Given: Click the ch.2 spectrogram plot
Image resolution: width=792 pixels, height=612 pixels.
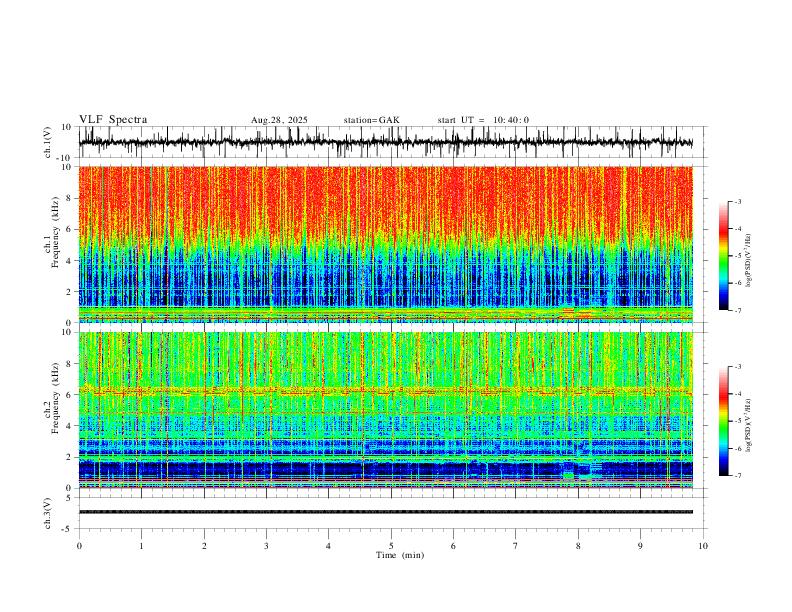Looking at the screenshot, I should click(386, 410).
